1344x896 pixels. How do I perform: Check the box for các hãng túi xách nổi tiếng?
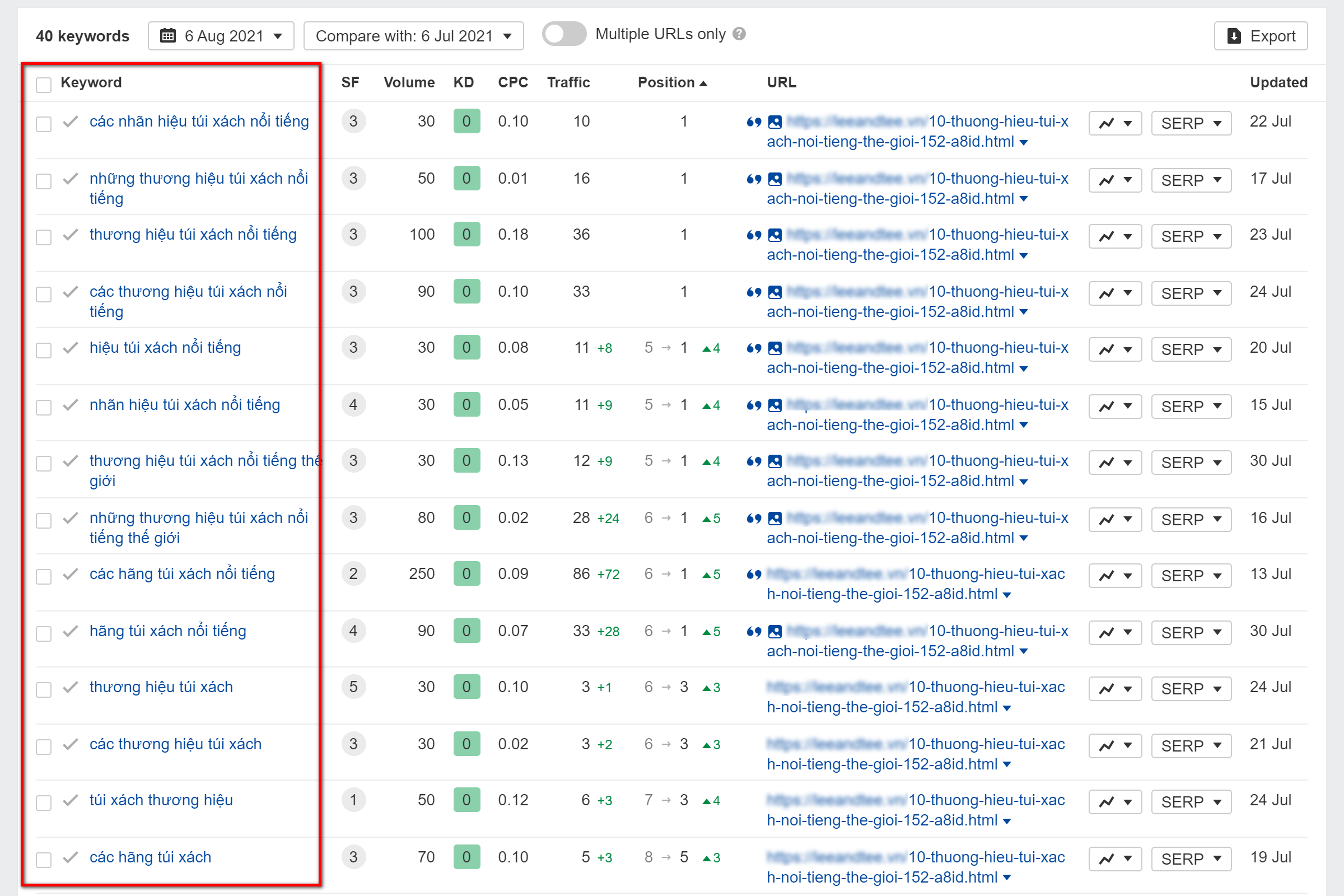[x=44, y=577]
